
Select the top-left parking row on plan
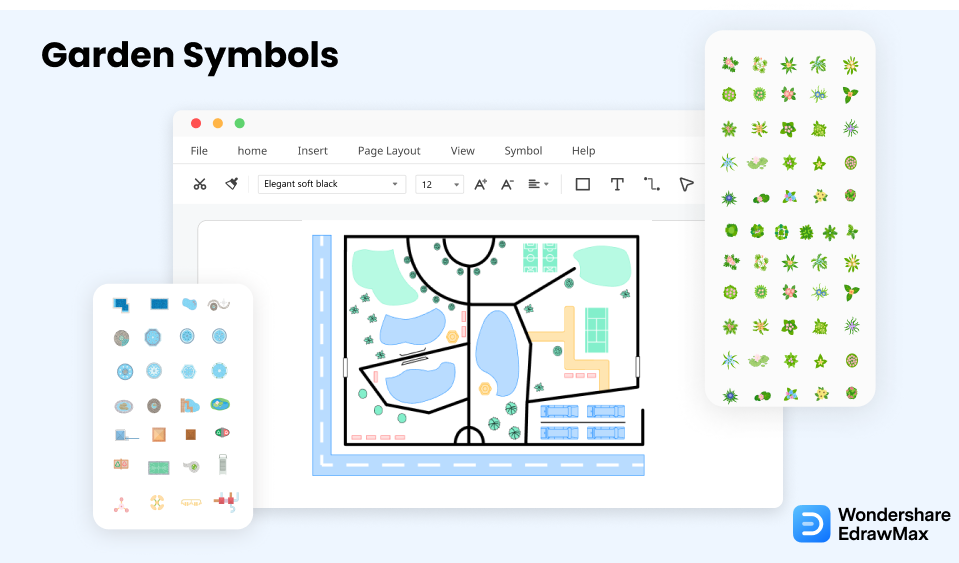559,411
